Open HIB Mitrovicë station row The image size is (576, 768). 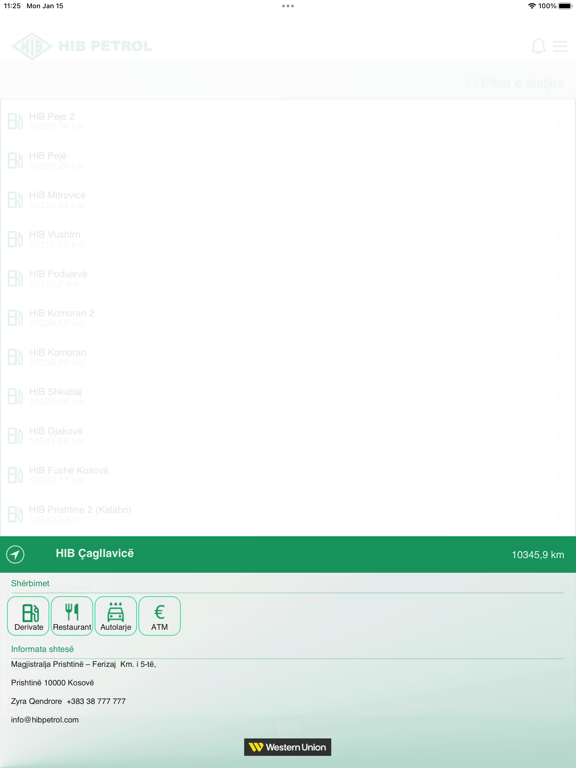[x=288, y=199]
